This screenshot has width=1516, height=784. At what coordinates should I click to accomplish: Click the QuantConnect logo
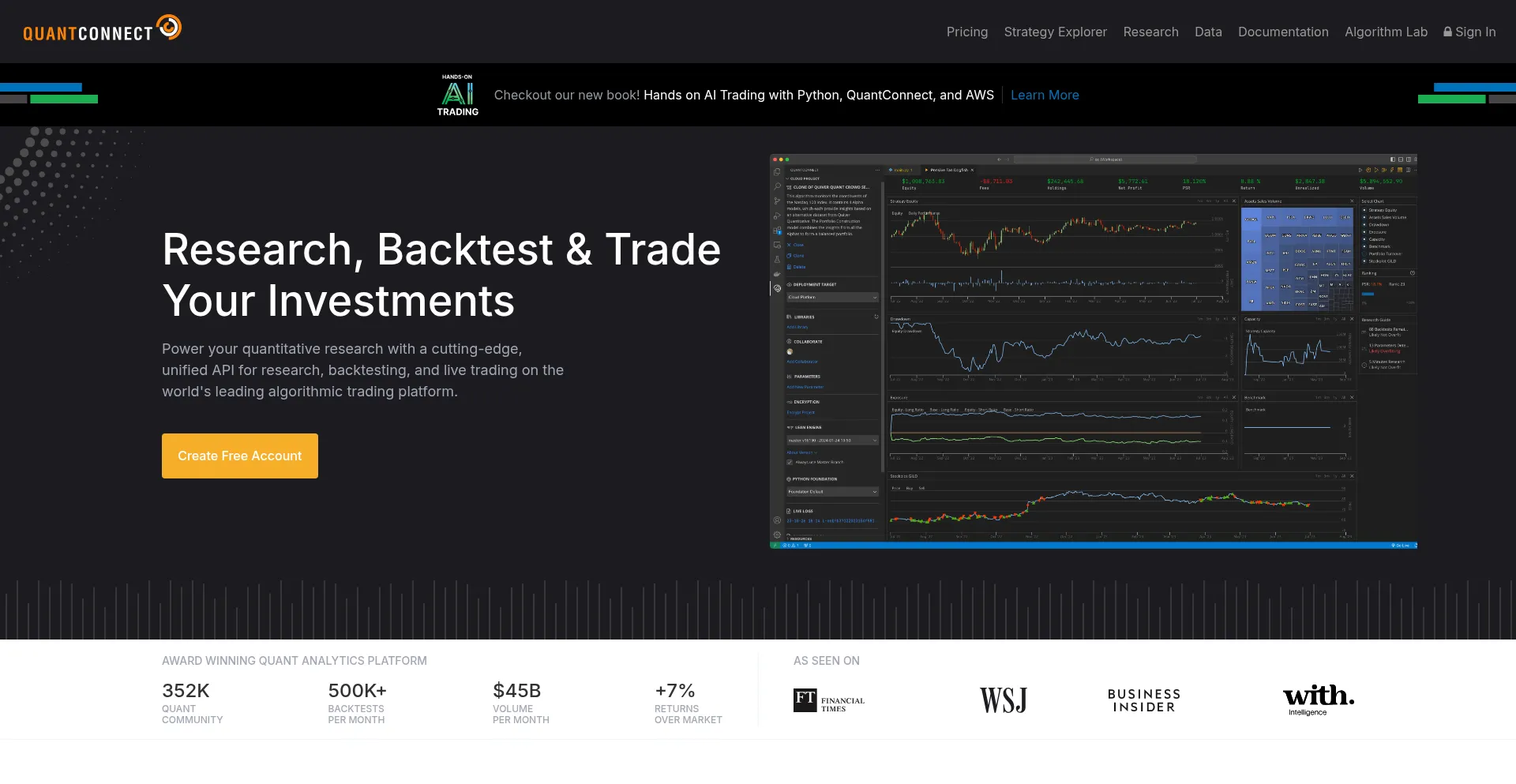click(102, 28)
